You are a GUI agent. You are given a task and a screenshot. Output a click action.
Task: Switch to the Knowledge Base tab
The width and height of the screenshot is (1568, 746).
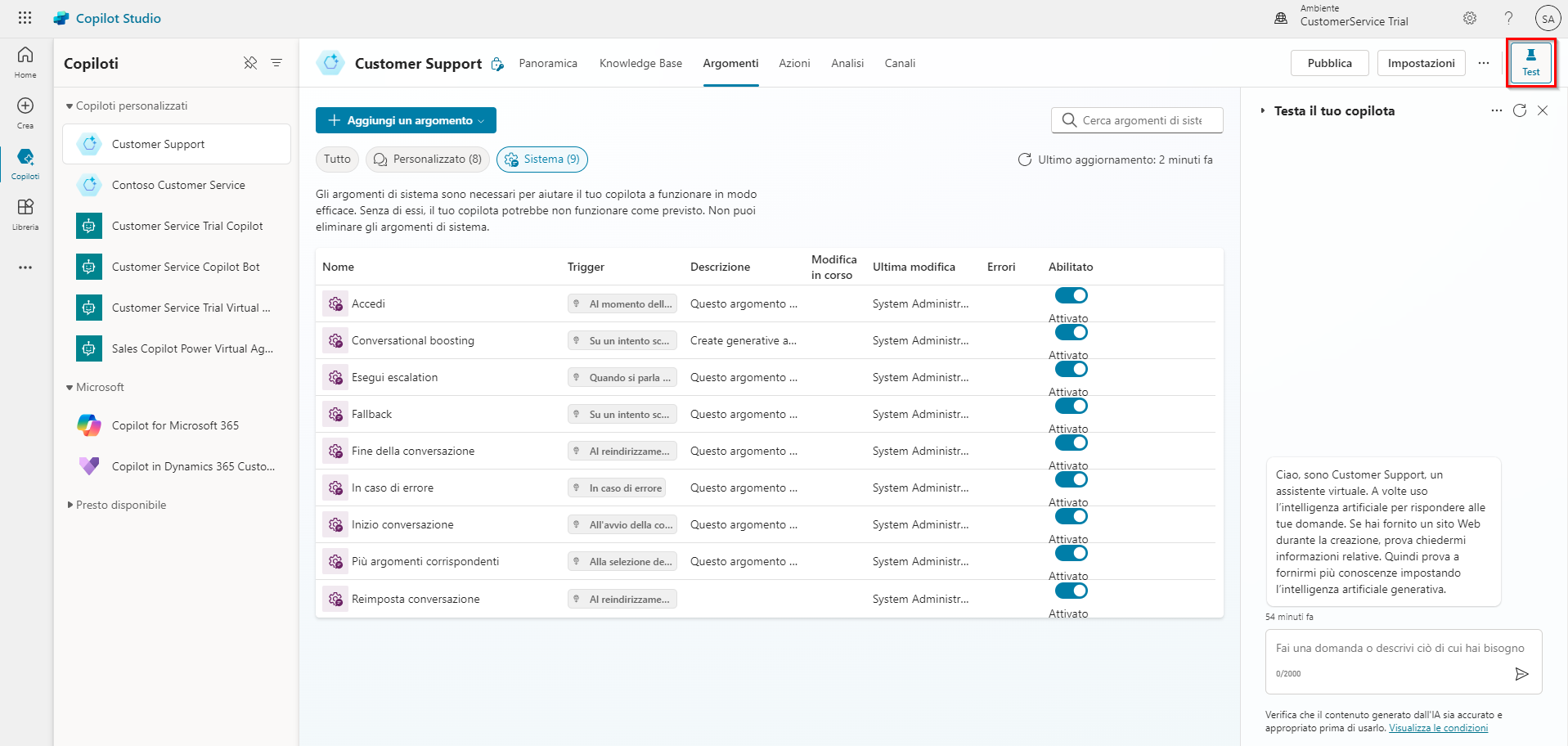[640, 63]
